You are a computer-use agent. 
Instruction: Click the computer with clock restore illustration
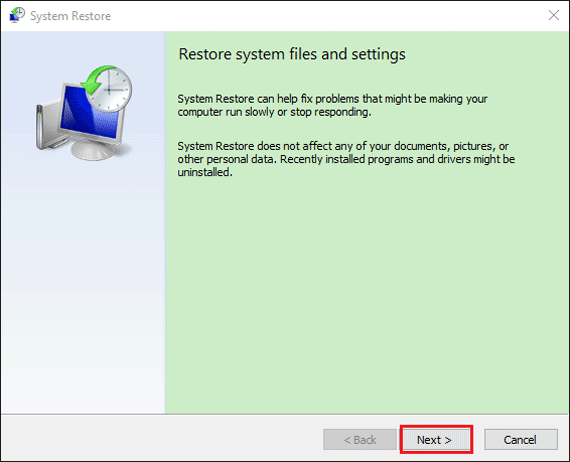(x=84, y=113)
